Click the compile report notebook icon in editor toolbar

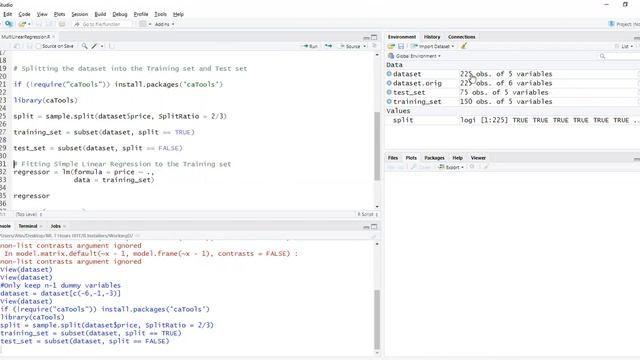(x=111, y=46)
